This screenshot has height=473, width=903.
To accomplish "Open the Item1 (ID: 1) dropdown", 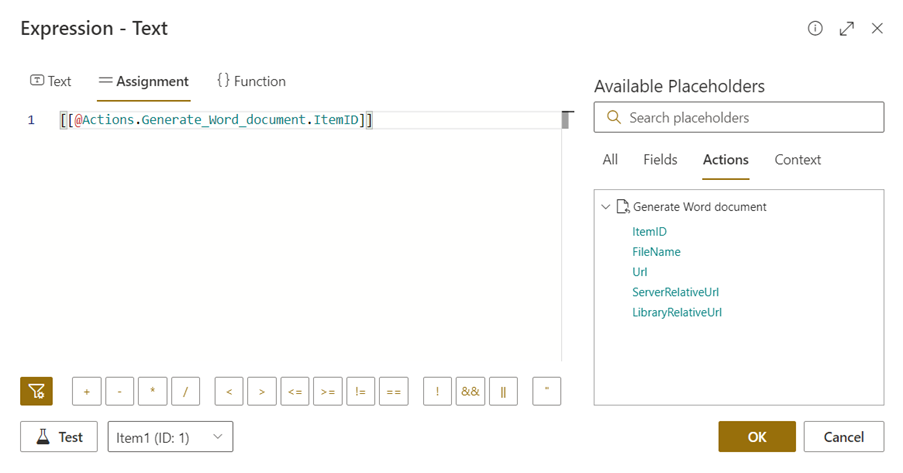I will 170,437.
